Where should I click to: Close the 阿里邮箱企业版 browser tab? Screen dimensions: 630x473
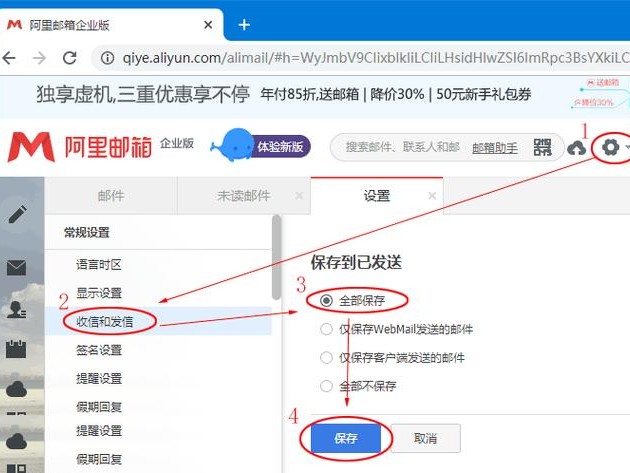[208, 25]
